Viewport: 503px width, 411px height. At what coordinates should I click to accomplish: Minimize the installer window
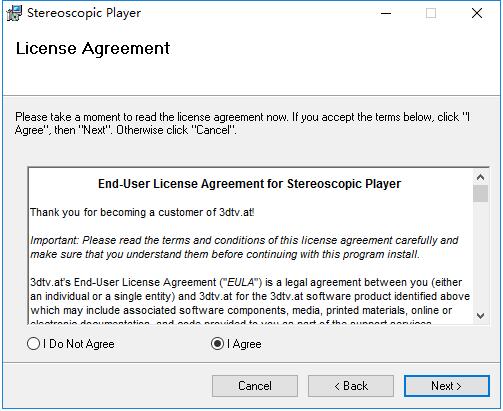(x=386, y=13)
